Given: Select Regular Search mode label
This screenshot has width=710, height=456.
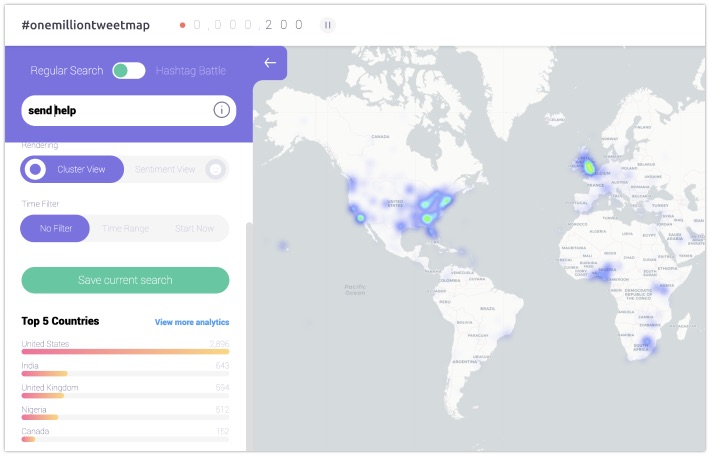Looking at the screenshot, I should coord(67,71).
